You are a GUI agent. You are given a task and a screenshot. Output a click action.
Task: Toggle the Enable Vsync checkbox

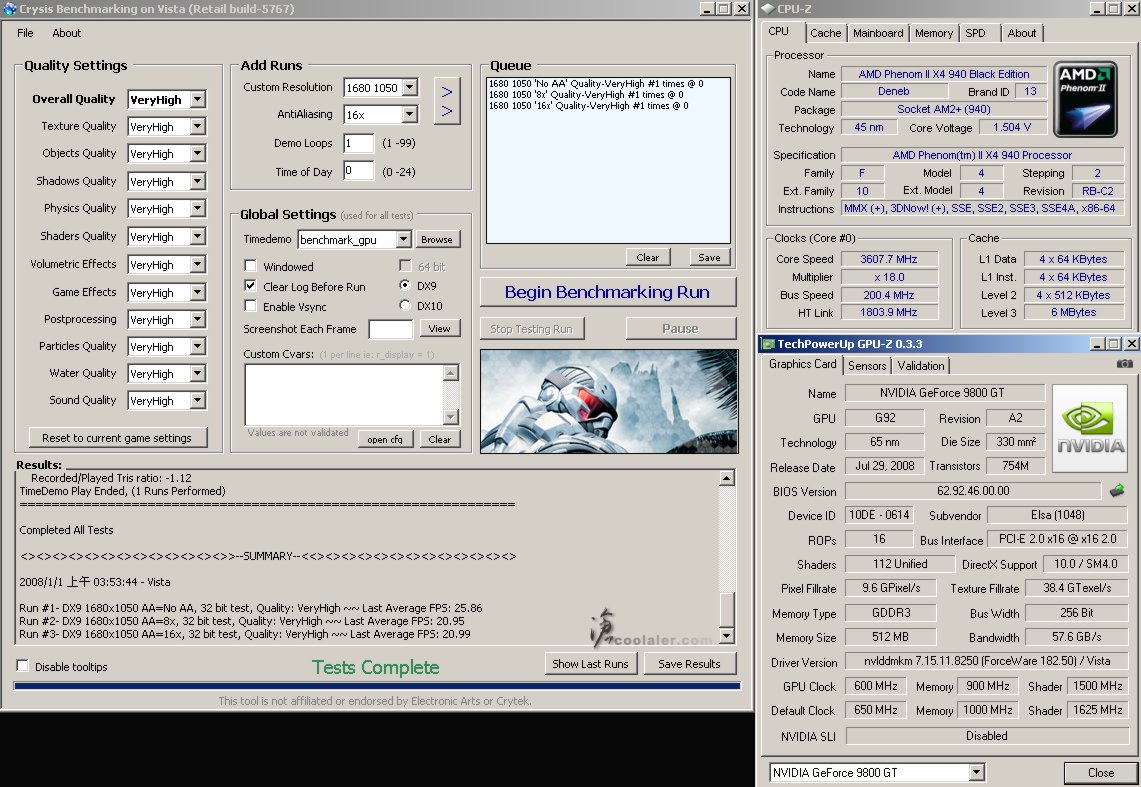click(x=250, y=305)
